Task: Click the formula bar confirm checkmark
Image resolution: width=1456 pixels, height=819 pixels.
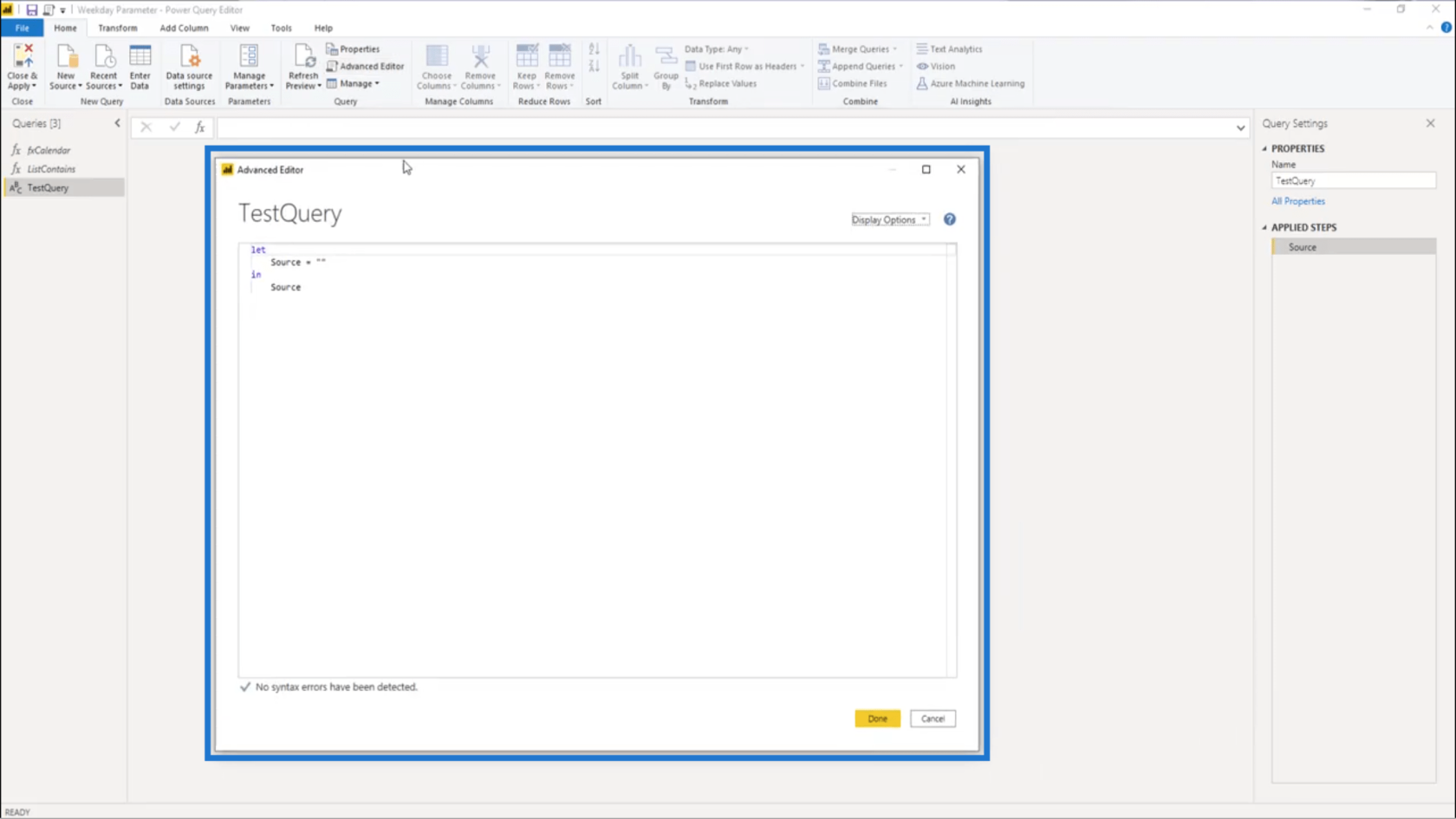Action: coord(174,127)
